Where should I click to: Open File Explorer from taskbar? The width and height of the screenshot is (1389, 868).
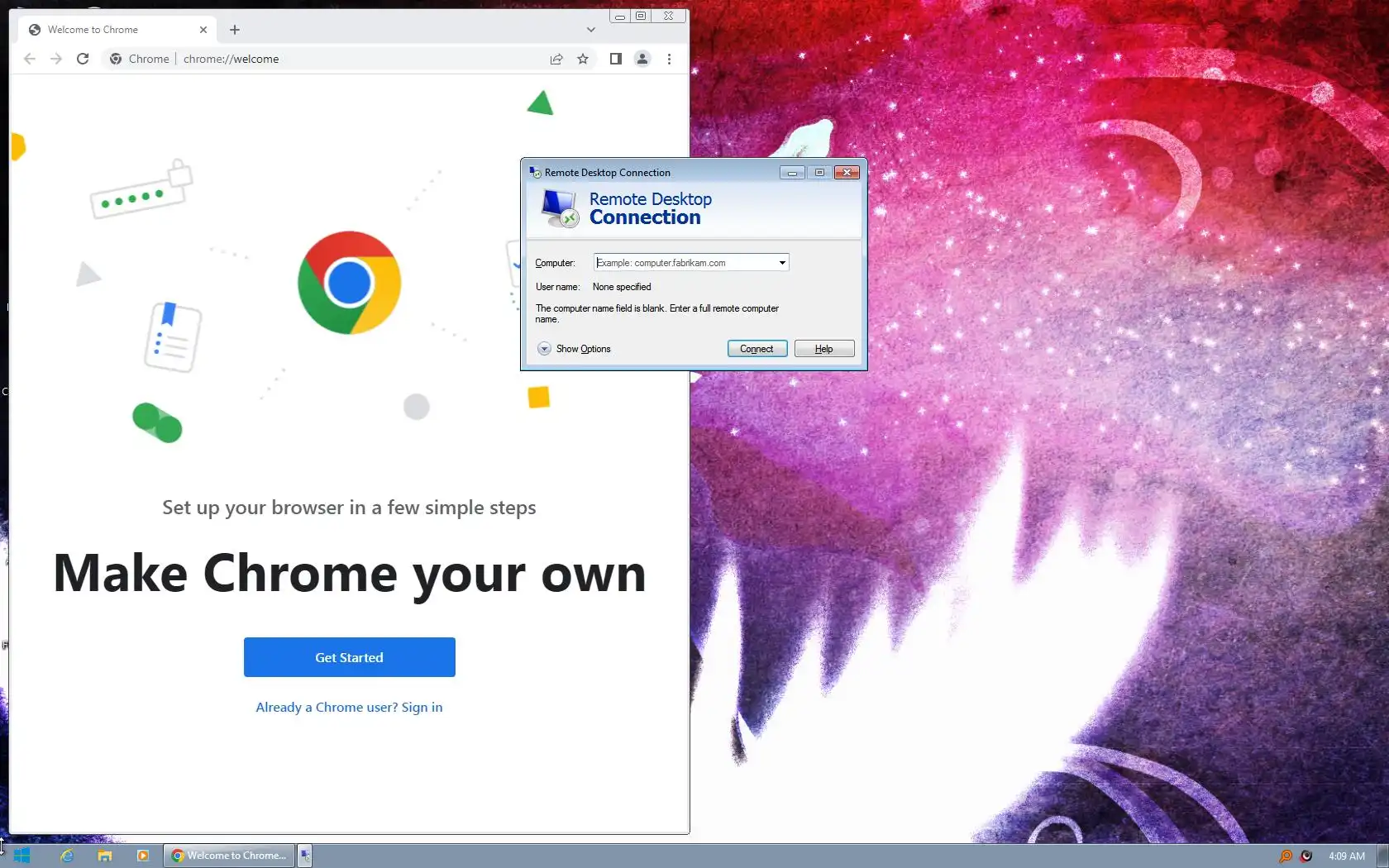click(x=105, y=856)
